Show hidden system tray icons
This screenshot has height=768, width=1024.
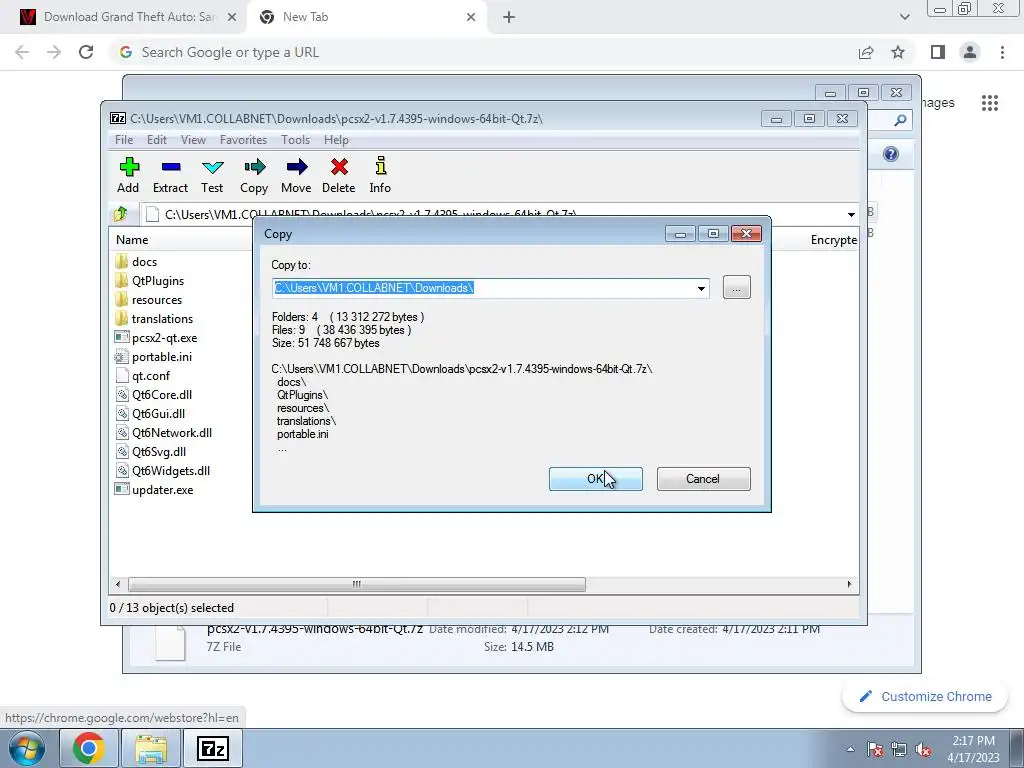coord(850,749)
